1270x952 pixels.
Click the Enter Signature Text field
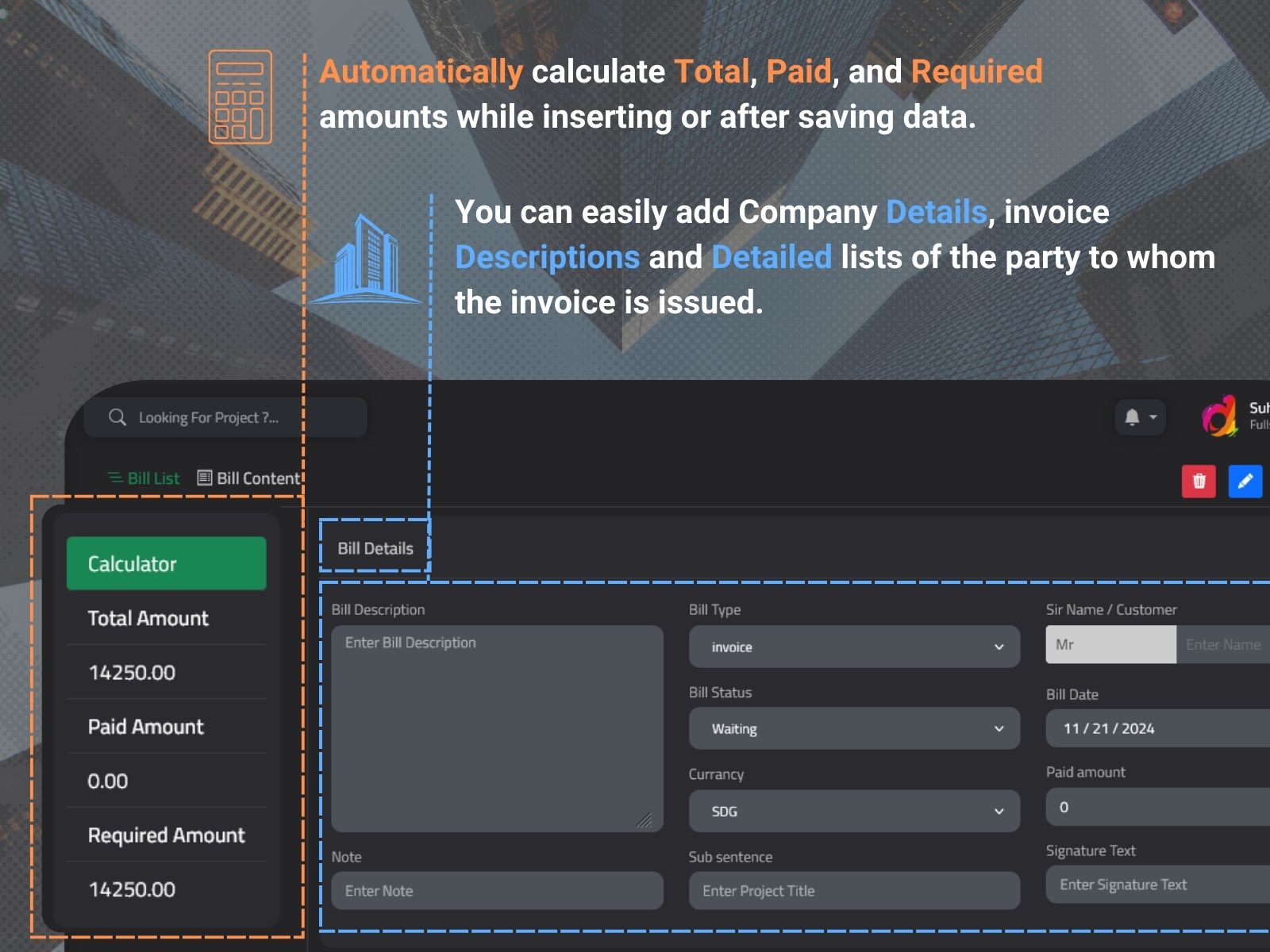coord(1159,885)
